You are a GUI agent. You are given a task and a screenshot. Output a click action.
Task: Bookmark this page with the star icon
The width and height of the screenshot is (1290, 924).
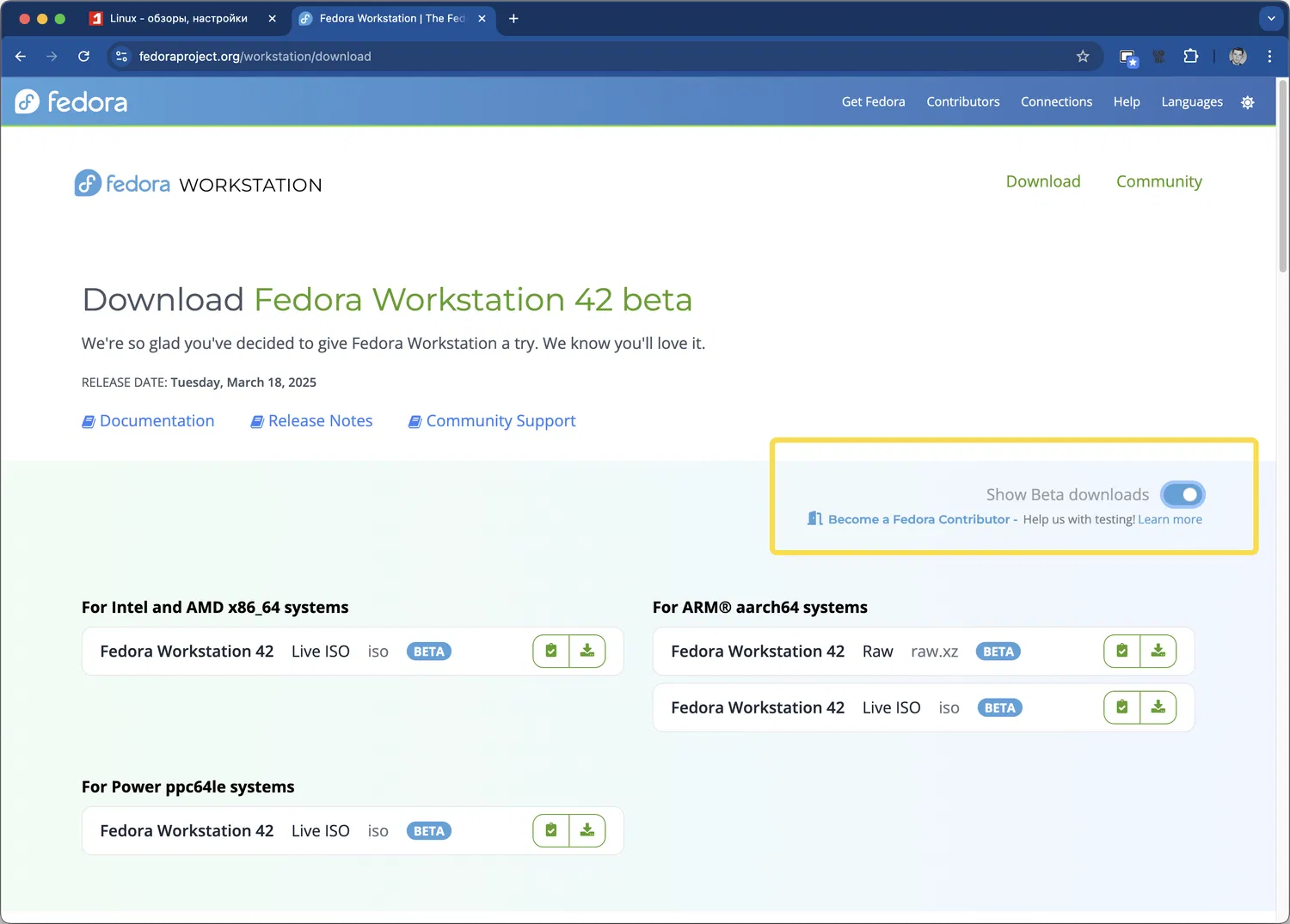pyautogui.click(x=1083, y=56)
